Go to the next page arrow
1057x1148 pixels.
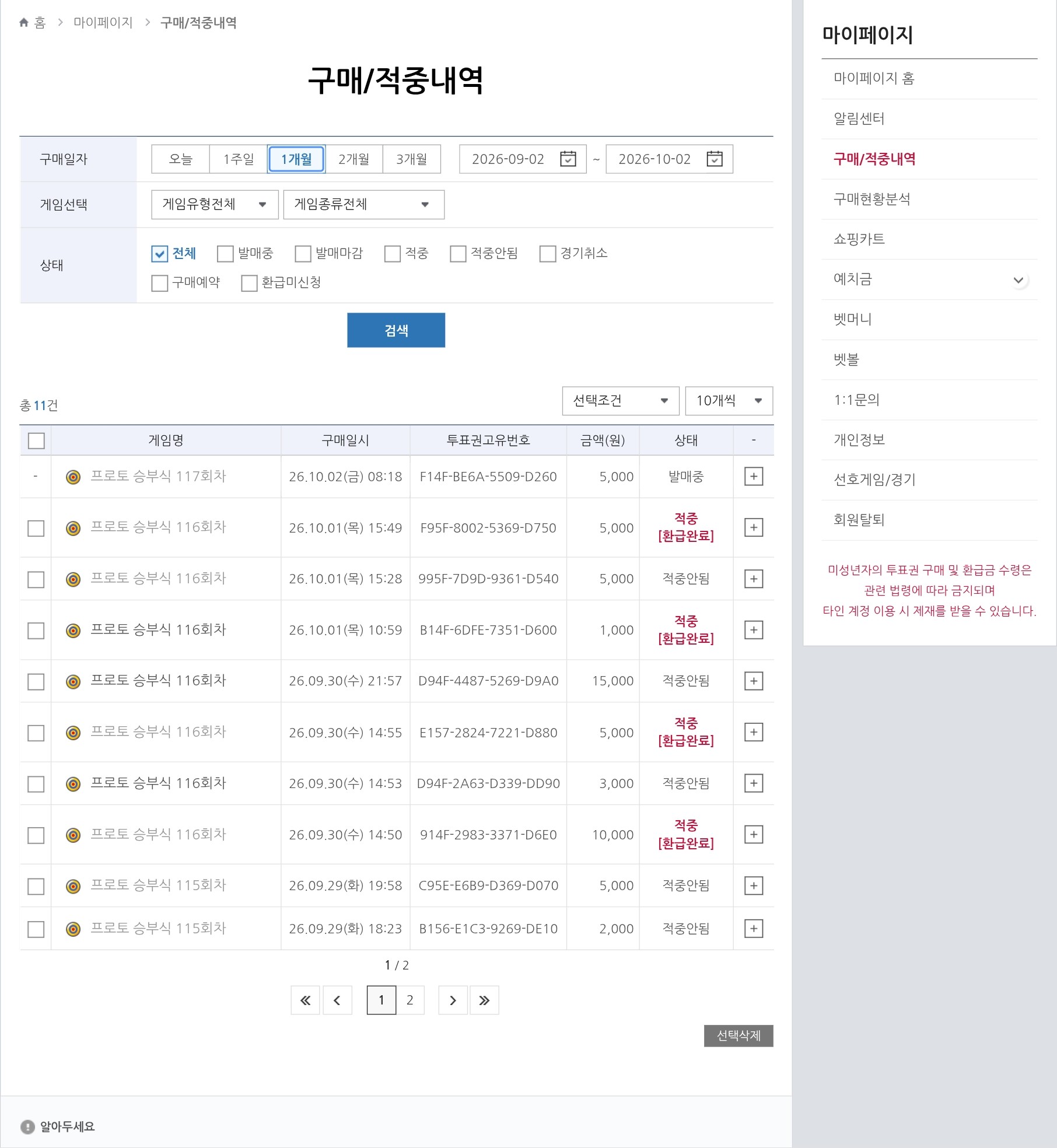pos(453,1000)
